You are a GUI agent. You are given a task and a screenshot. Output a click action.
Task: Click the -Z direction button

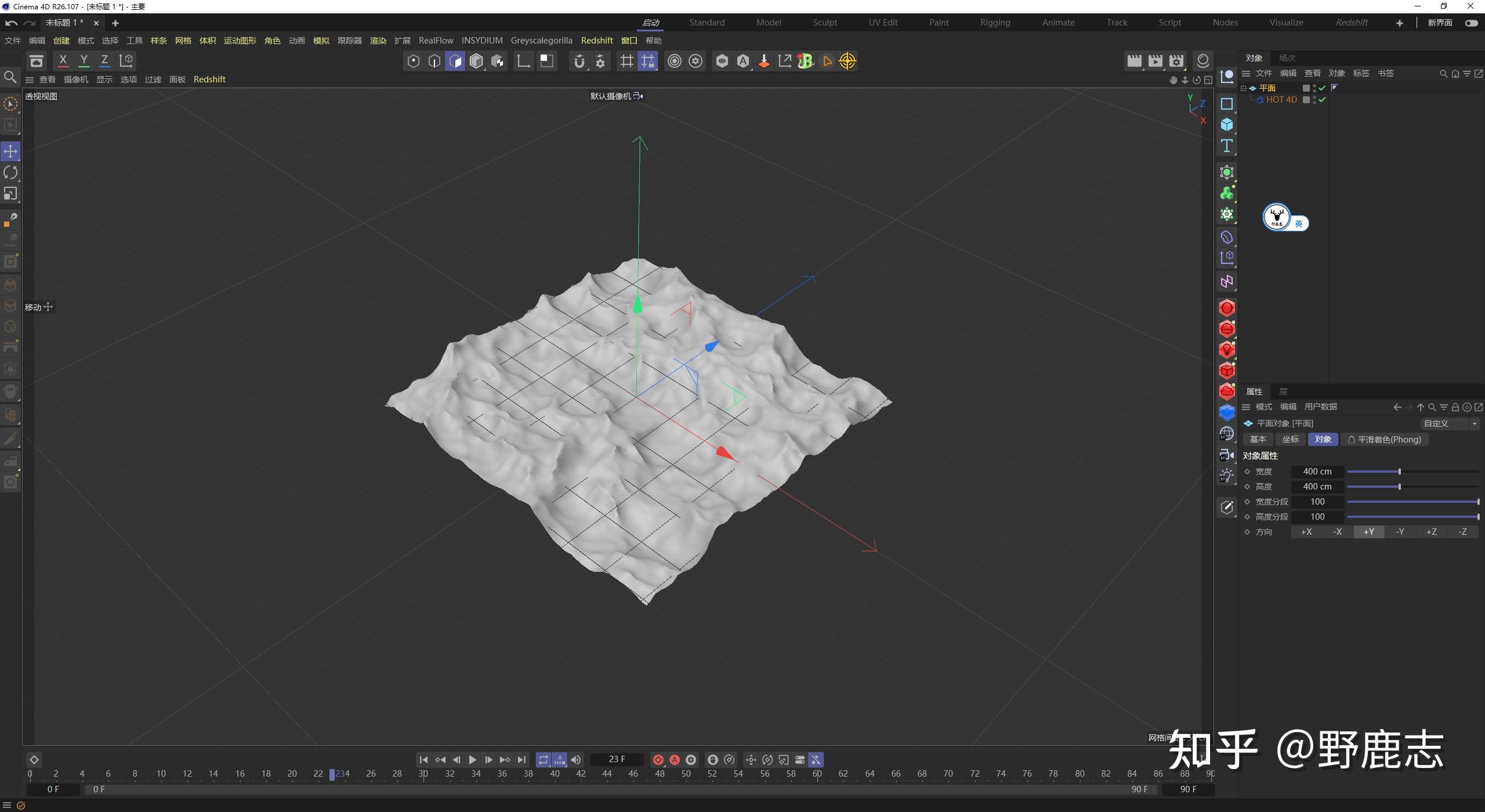coord(1463,531)
